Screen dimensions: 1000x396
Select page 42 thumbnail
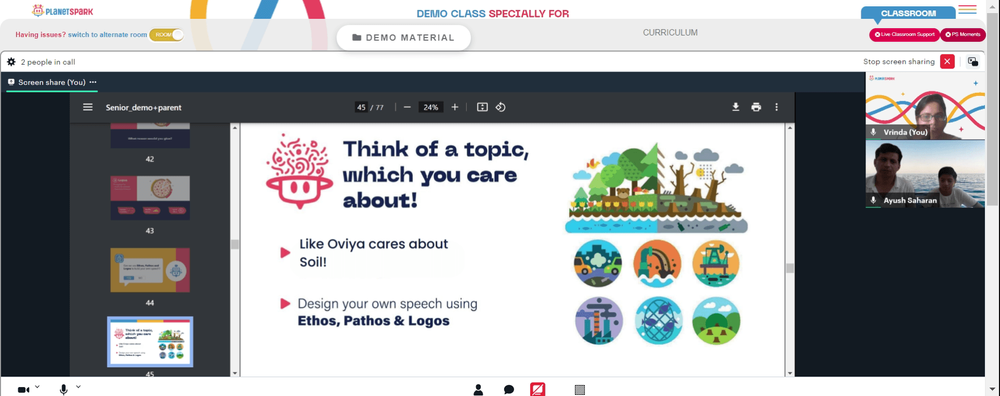(150, 135)
